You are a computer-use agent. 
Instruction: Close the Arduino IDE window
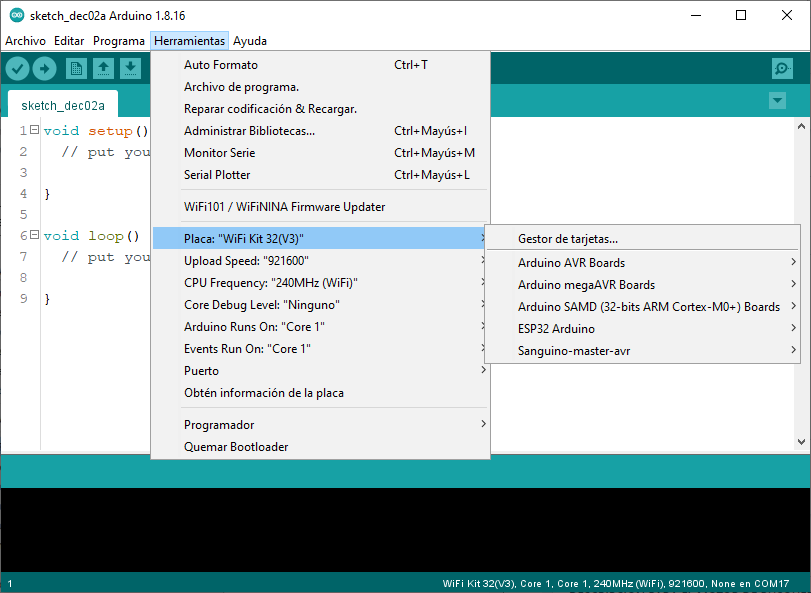coord(787,15)
